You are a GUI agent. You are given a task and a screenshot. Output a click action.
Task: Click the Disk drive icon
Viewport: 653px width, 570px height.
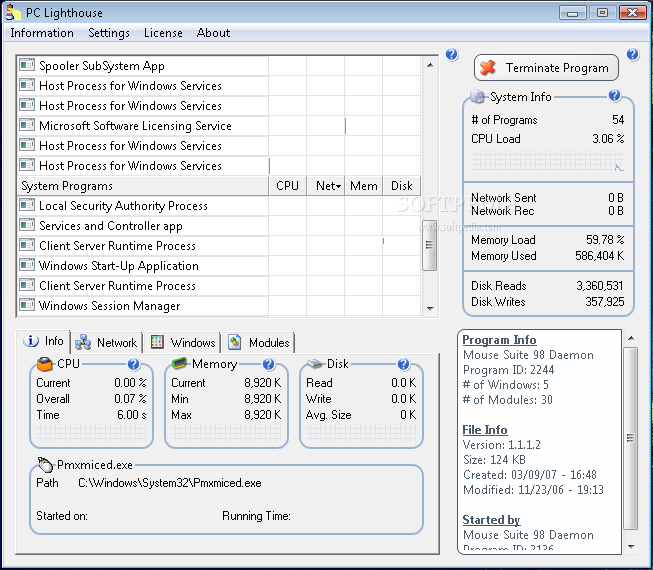point(315,363)
